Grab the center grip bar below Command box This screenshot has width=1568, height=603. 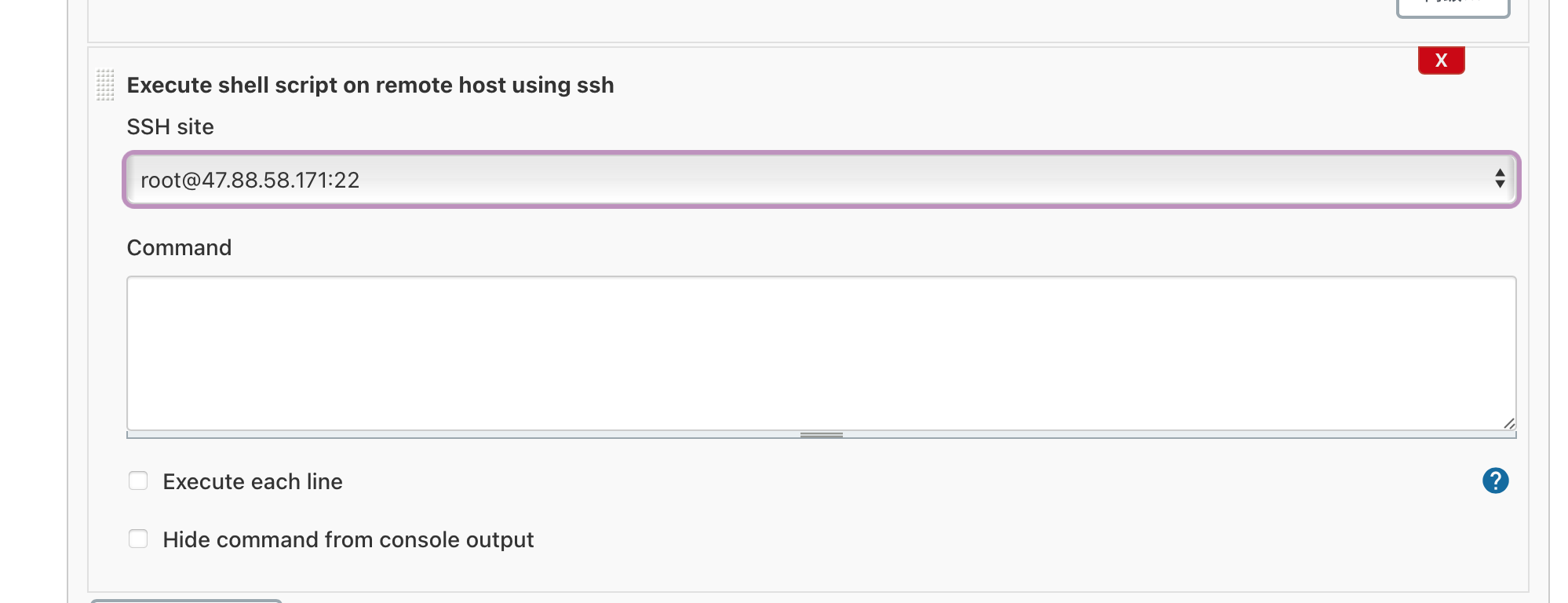(821, 435)
